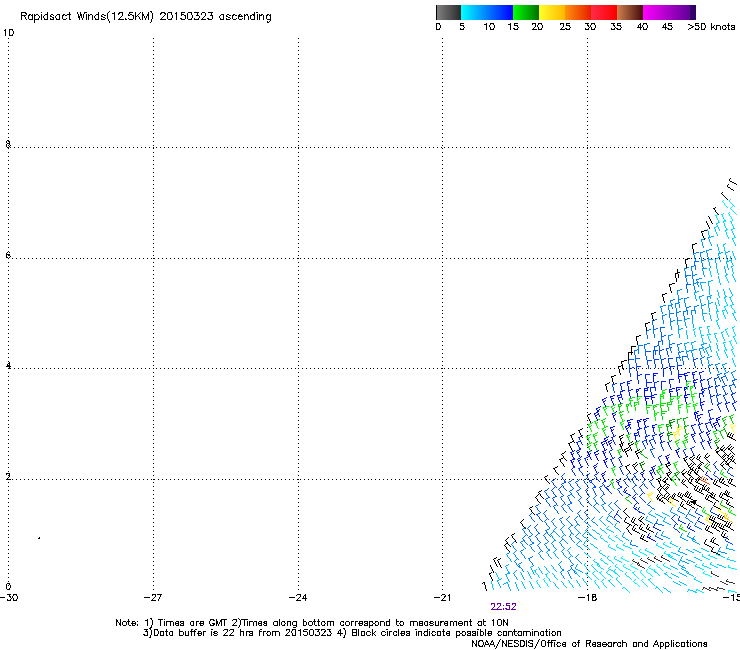
Task: Click the 22:52 swath time label
Action: 503,607
